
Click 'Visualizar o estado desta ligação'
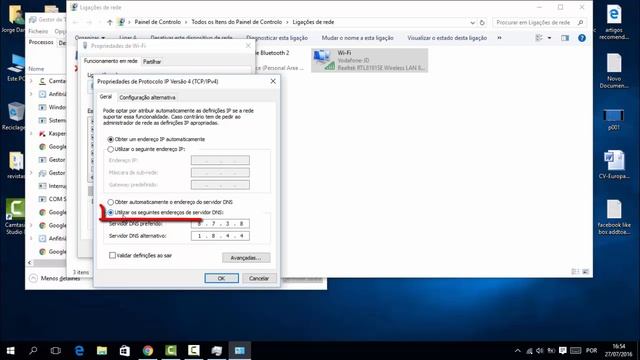(447, 38)
